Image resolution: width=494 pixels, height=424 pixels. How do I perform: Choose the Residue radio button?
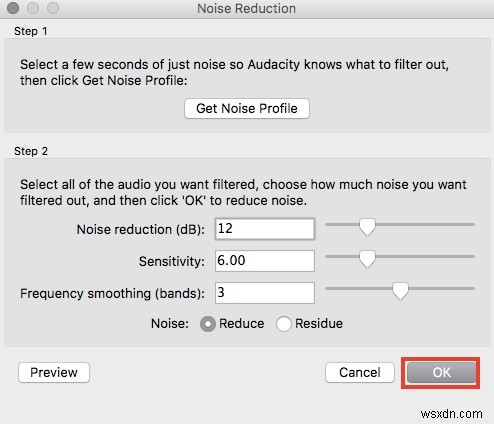click(x=284, y=324)
